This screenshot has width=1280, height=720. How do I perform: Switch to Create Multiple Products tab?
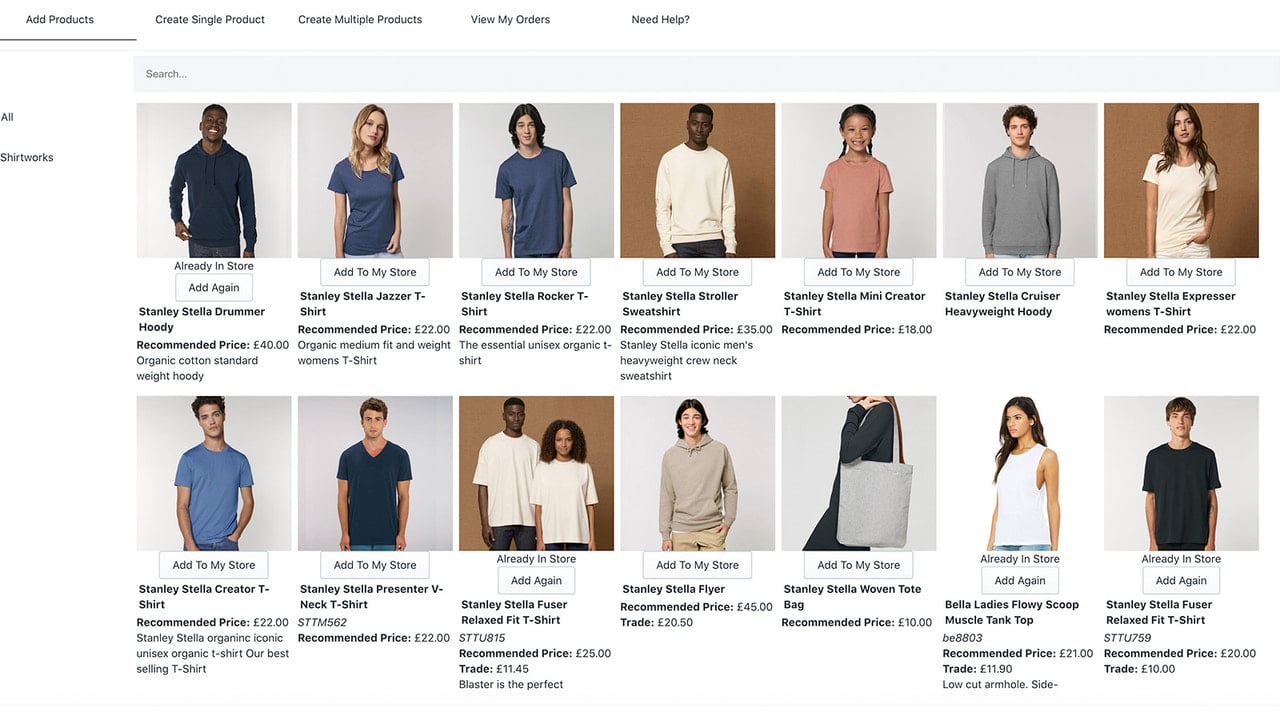tap(360, 19)
